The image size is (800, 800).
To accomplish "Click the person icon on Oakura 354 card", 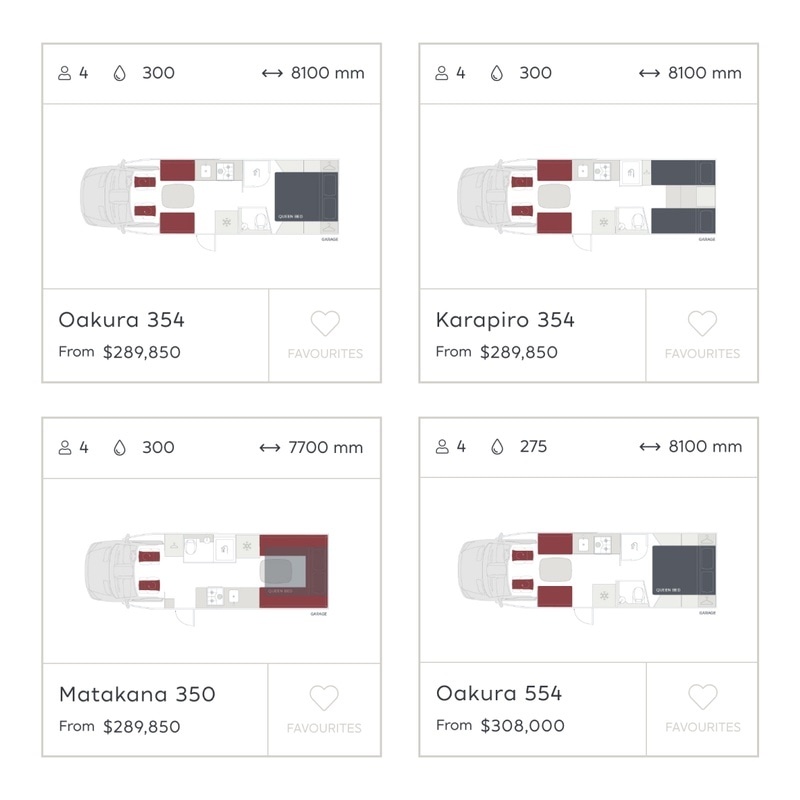I will coord(64,73).
